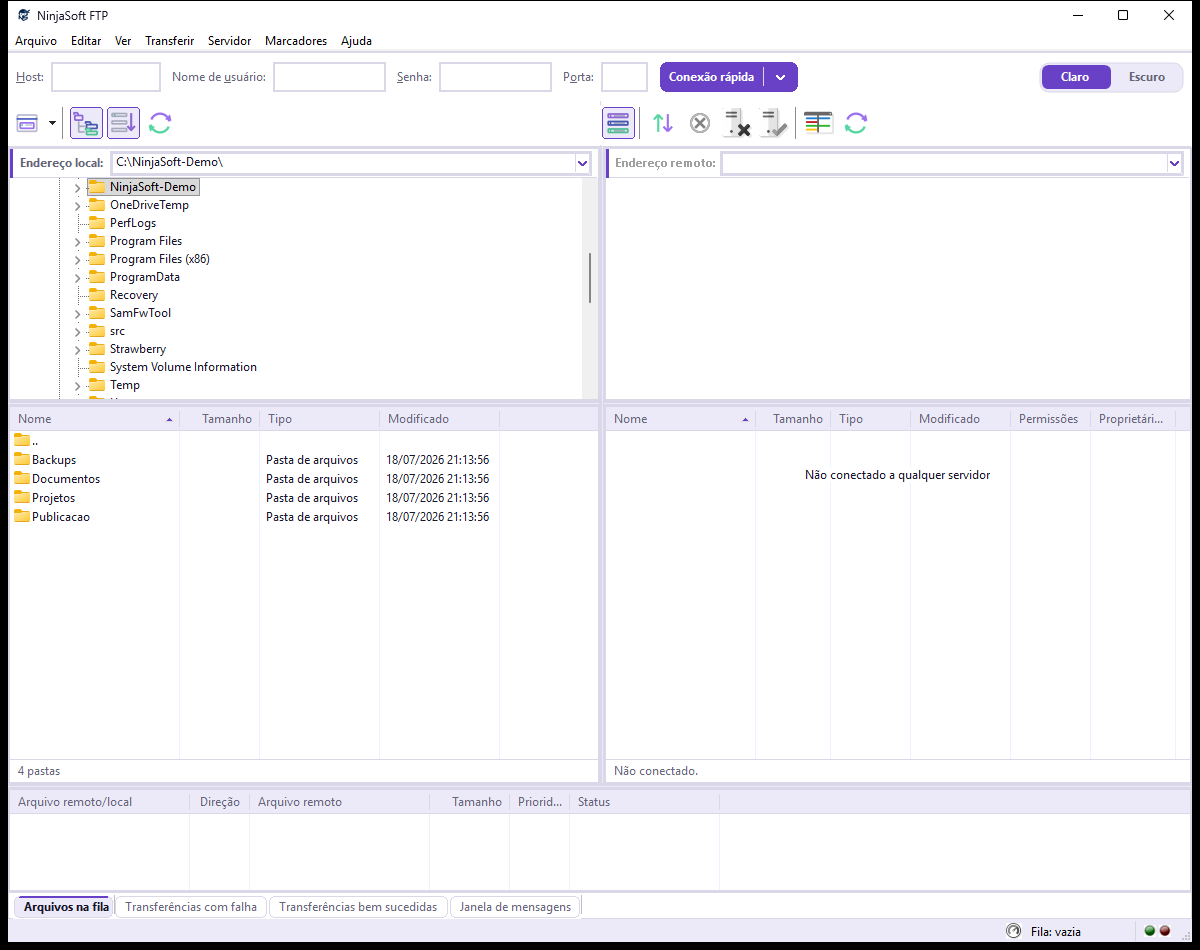This screenshot has width=1200, height=950.
Task: Switch to Janela de mensagens tab
Action: [x=515, y=907]
